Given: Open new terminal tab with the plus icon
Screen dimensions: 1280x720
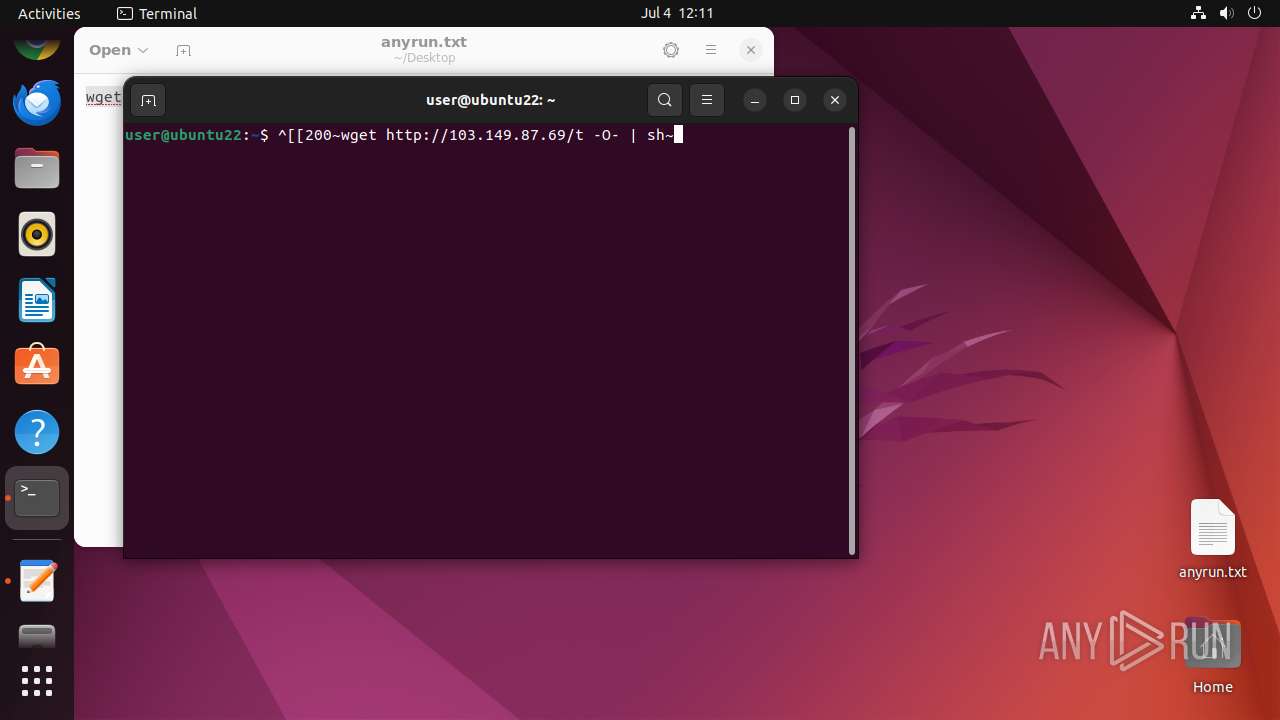Looking at the screenshot, I should (148, 100).
